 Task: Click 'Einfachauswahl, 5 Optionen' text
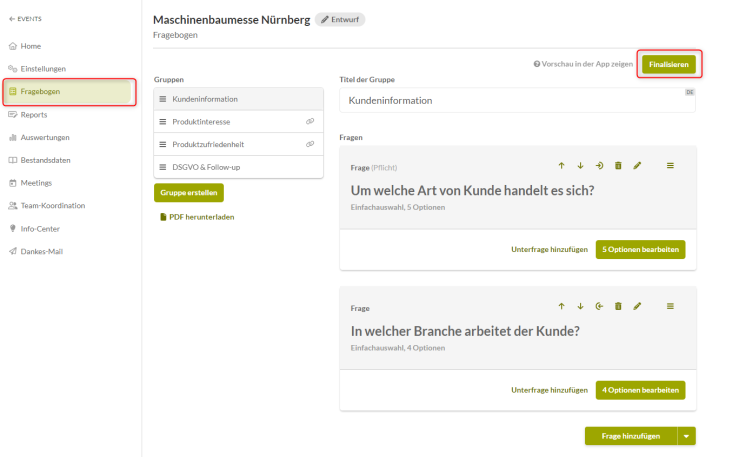pyautogui.click(x=398, y=208)
